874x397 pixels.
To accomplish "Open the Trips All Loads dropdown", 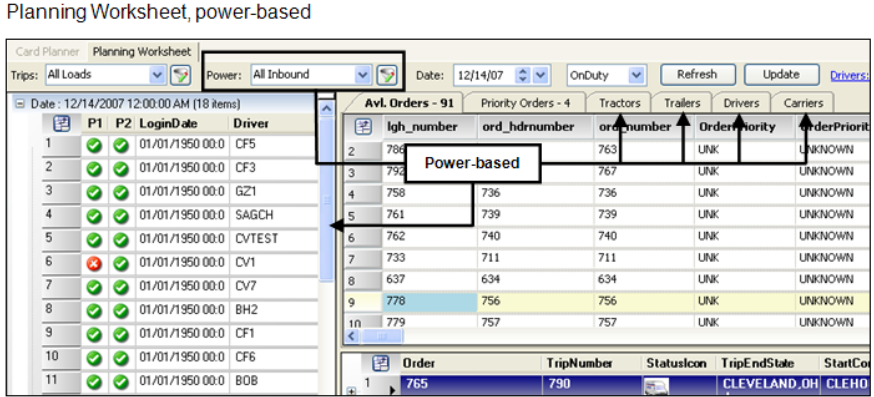I will 158,75.
